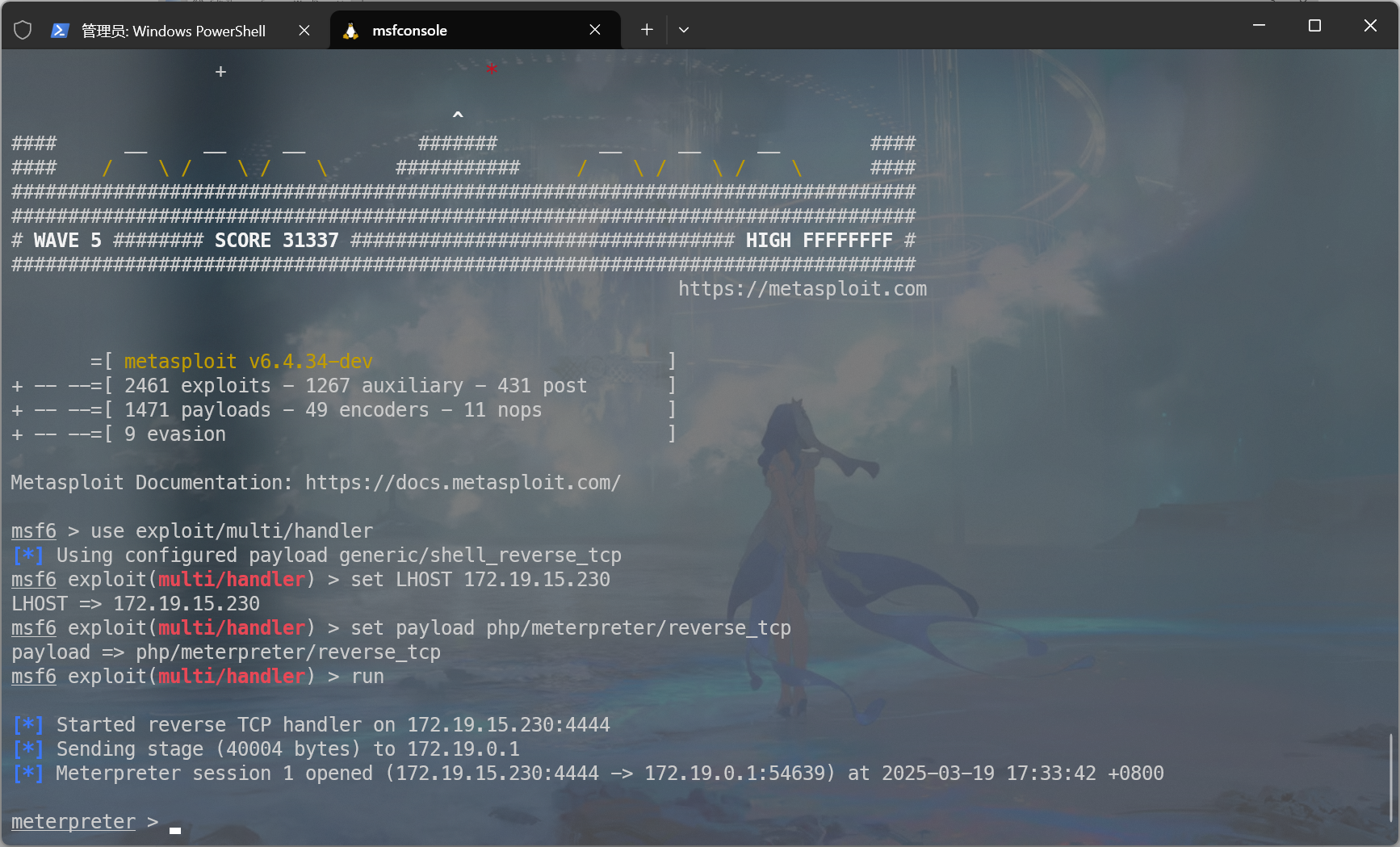Viewport: 1400px width, 847px height.
Task: Click the '11 nops' count text
Action: point(503,410)
